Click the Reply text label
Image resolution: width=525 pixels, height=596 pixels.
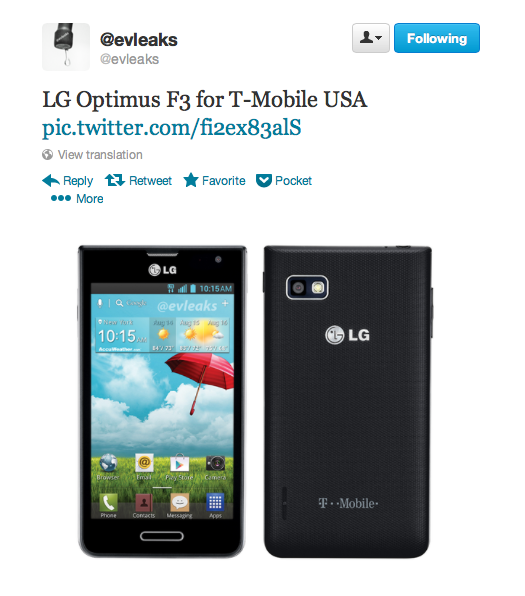point(78,181)
